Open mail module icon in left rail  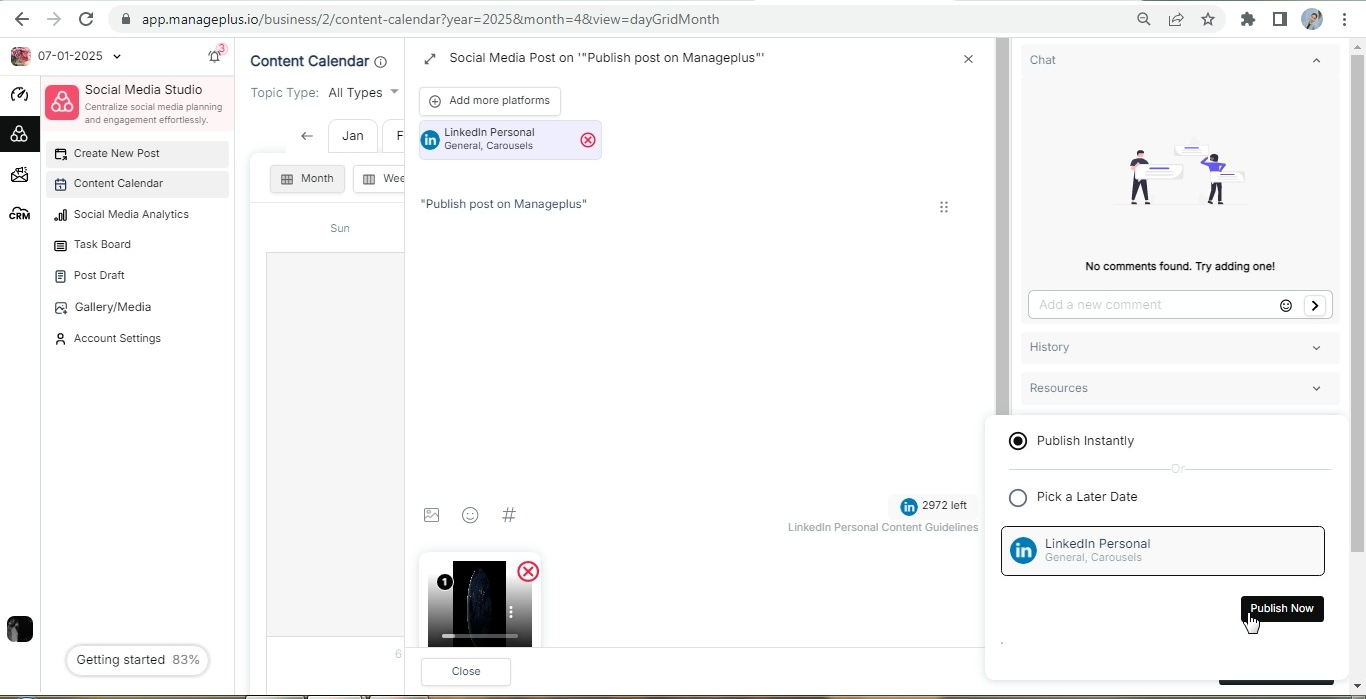click(19, 175)
